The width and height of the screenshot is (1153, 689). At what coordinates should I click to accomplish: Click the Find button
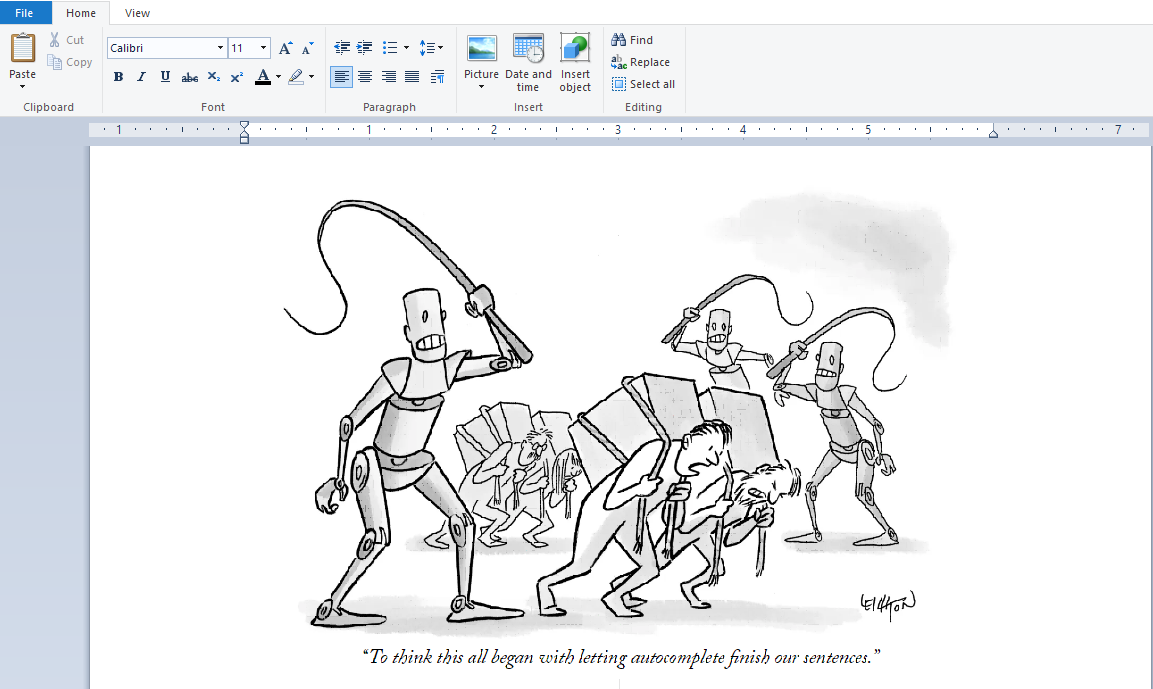point(632,40)
